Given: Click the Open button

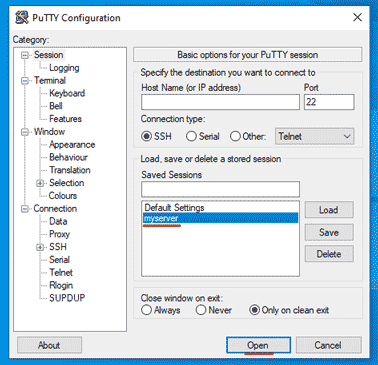Looking at the screenshot, I should 258,345.
